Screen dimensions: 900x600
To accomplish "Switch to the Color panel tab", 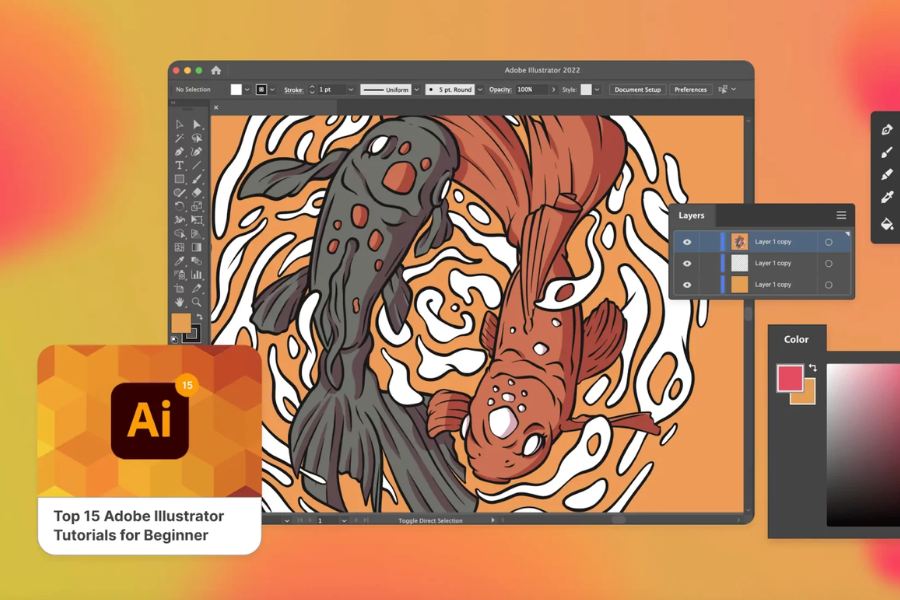I will [x=796, y=340].
